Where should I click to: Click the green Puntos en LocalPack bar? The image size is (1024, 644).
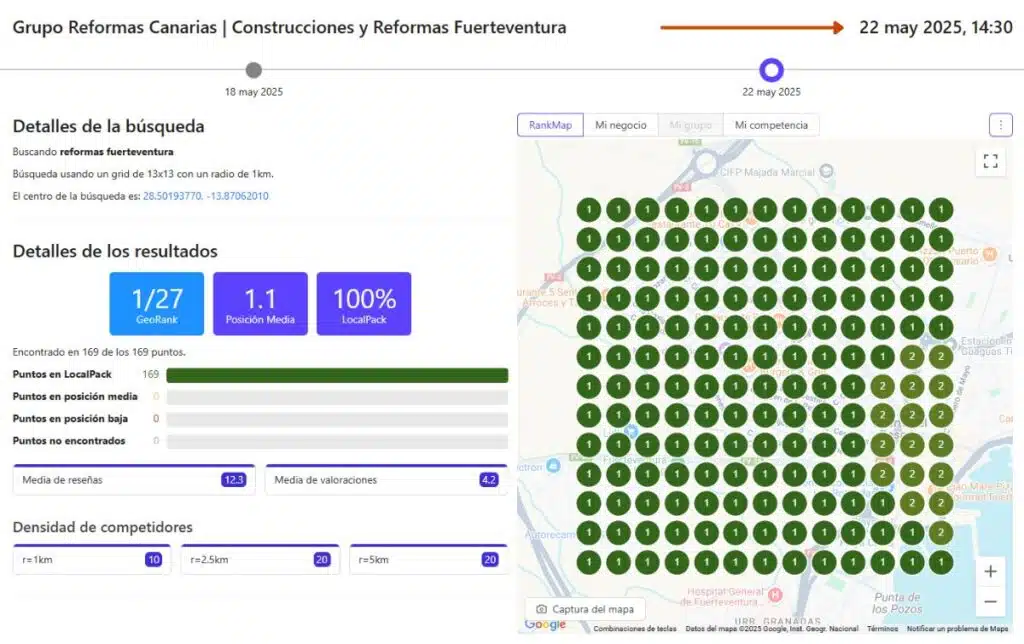[x=337, y=375]
